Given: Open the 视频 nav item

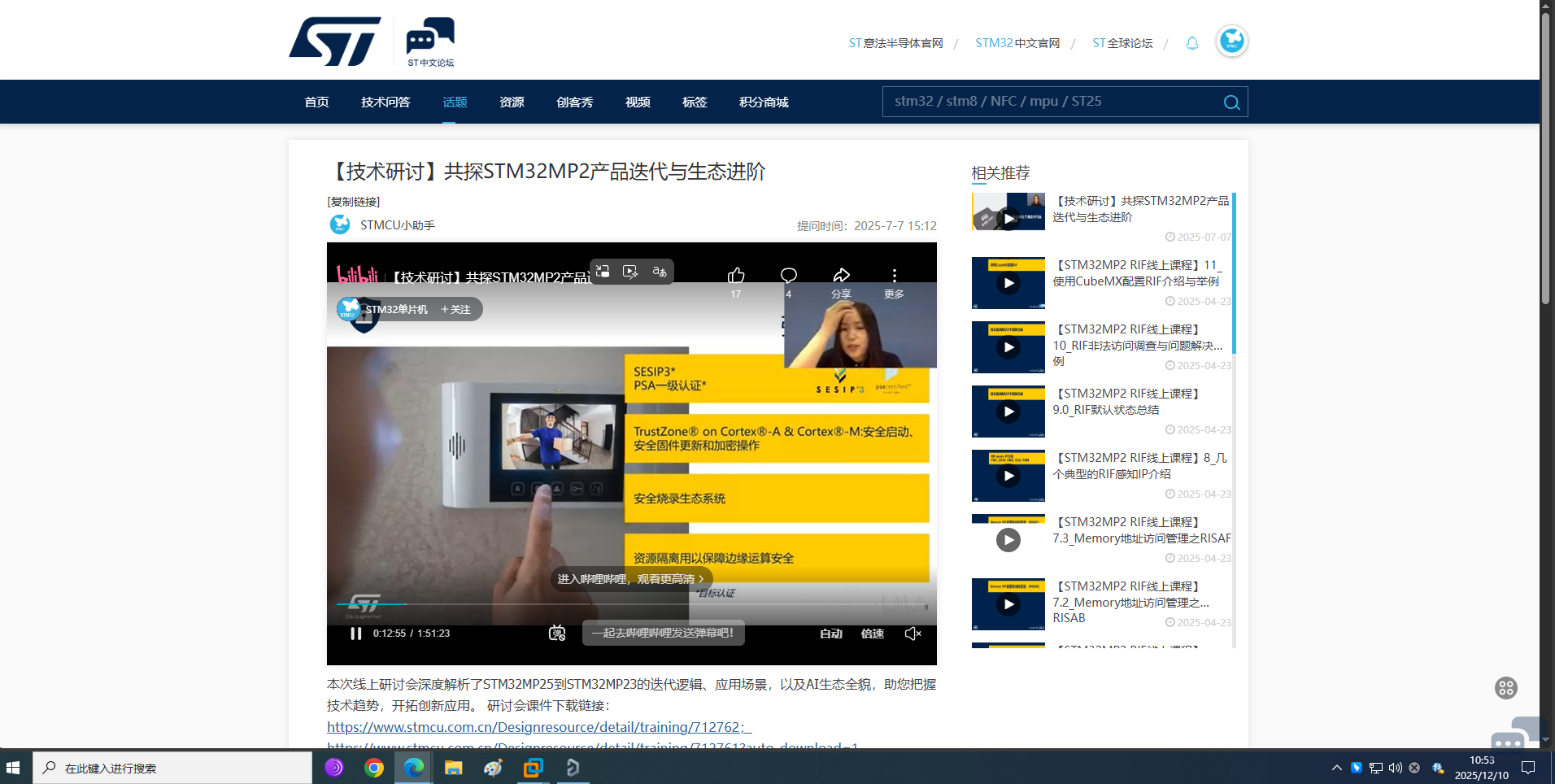Looking at the screenshot, I should point(638,102).
